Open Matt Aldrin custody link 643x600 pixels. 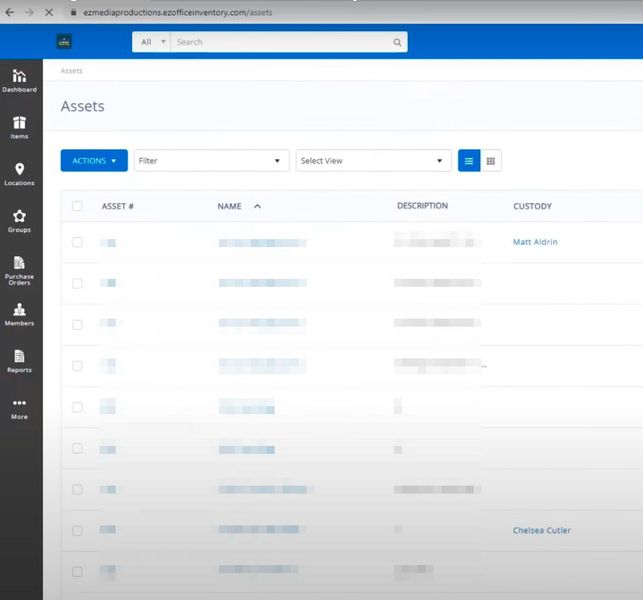535,242
